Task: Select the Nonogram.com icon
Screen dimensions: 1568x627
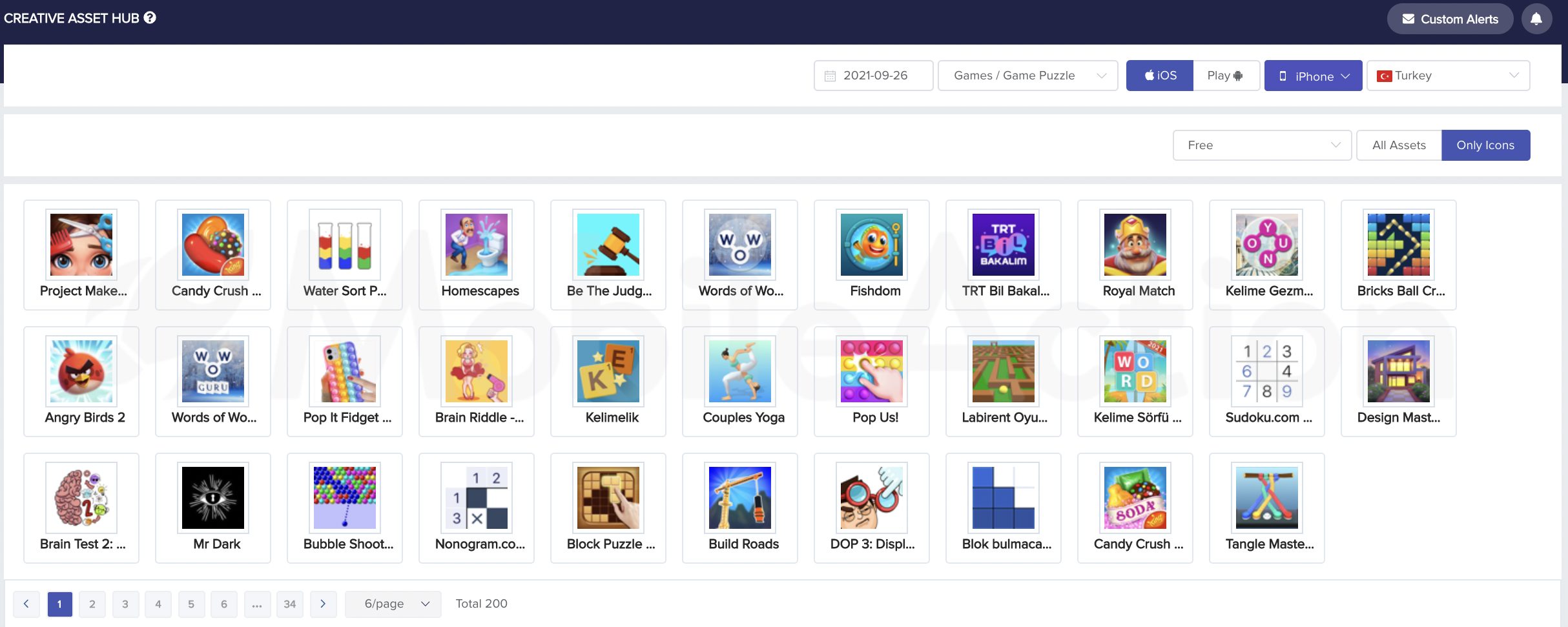Action: [x=477, y=498]
